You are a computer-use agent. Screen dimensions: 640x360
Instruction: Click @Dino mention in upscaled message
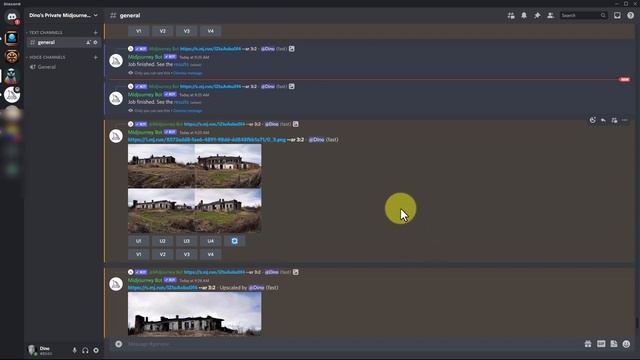coord(256,288)
